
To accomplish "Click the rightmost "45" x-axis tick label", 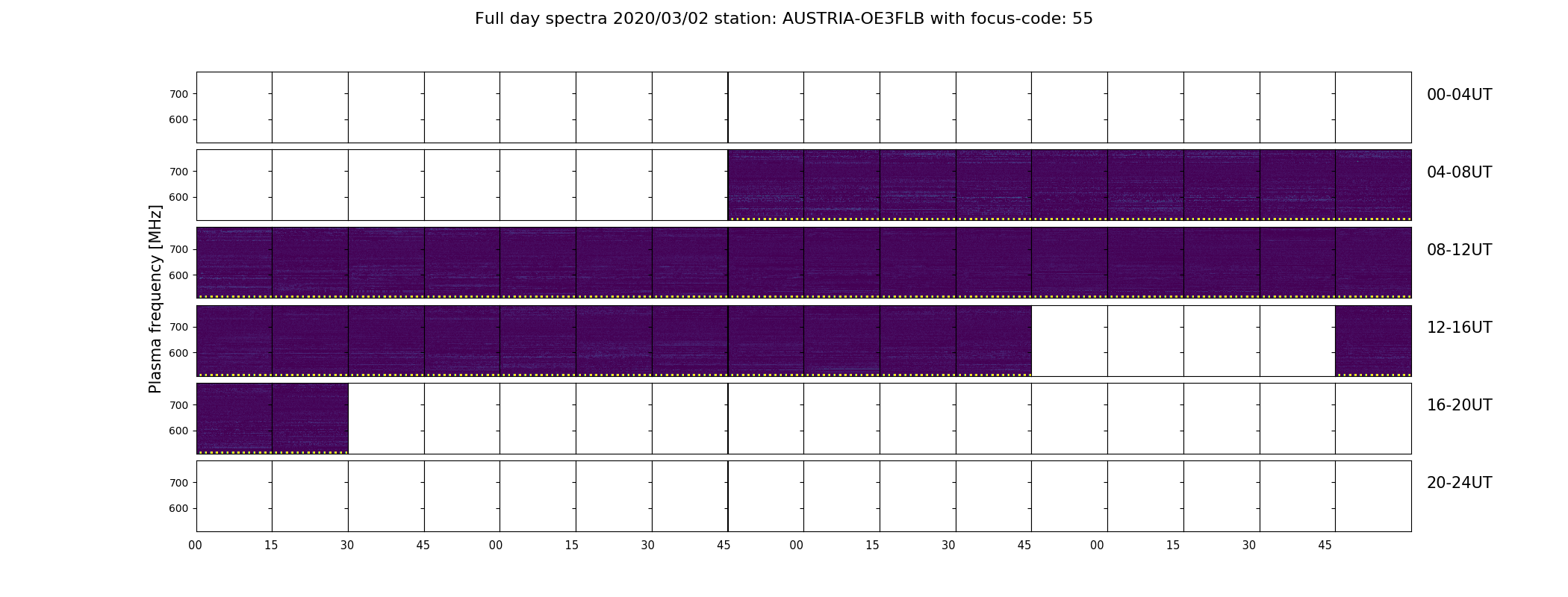I will (x=1325, y=546).
